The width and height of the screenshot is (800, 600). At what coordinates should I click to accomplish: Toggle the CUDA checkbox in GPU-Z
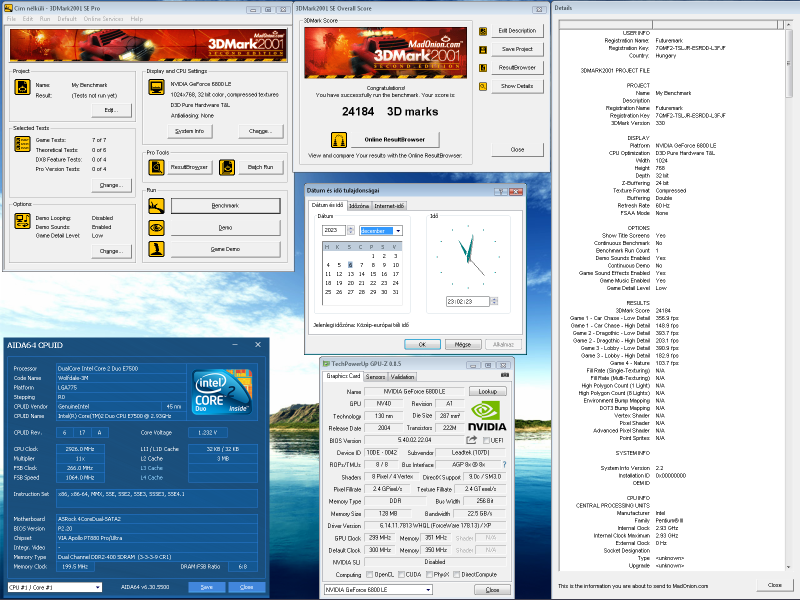click(x=401, y=574)
